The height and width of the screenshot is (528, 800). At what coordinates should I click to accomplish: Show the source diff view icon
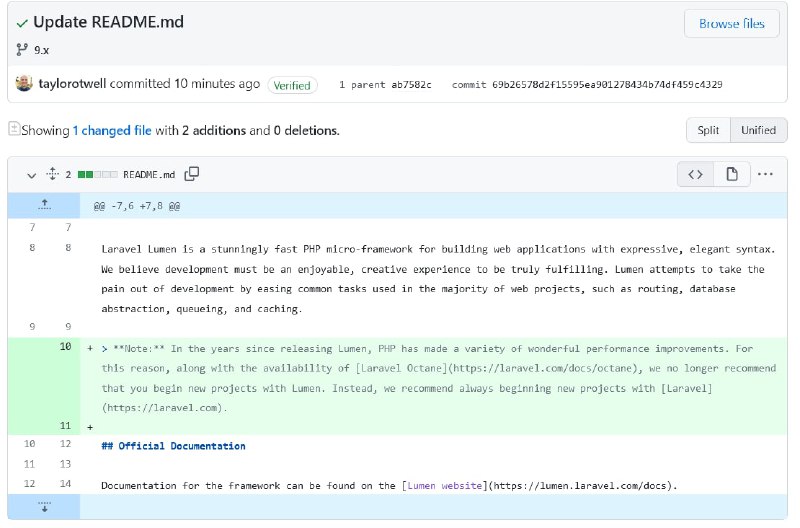pyautogui.click(x=695, y=174)
